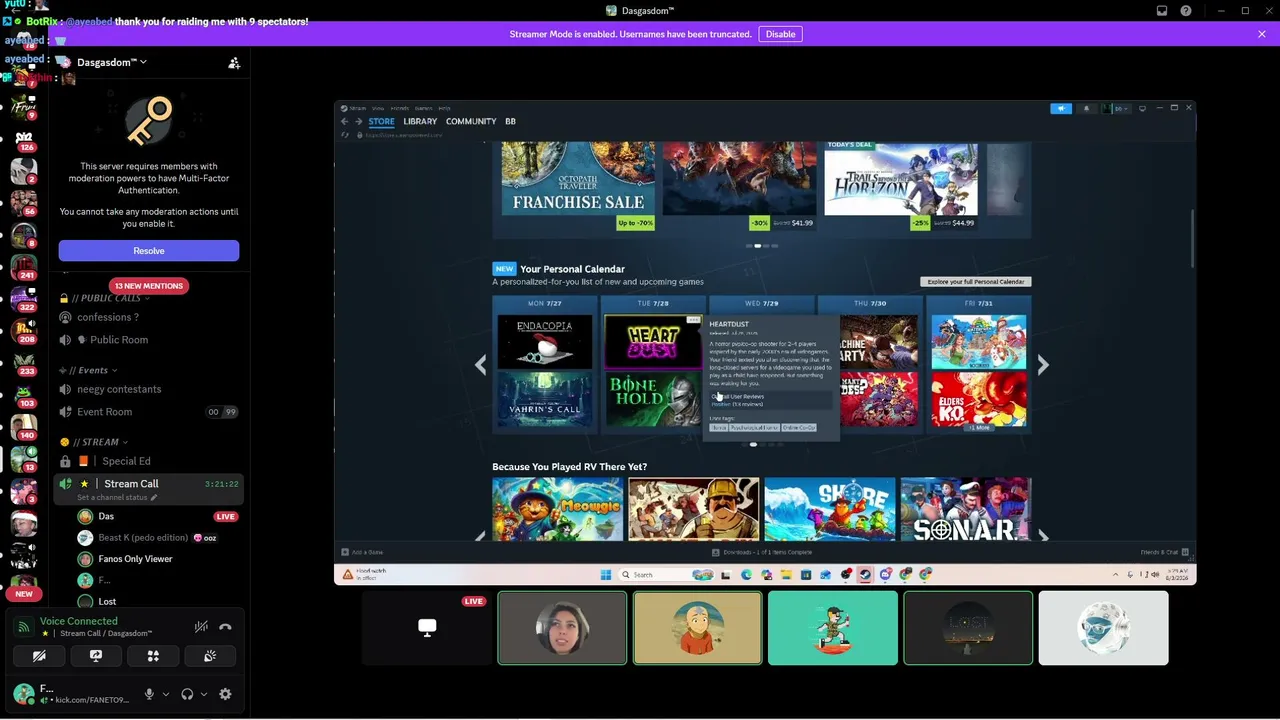The width and height of the screenshot is (1280, 720).
Task: Collapse STREAM category
Action: pos(95,442)
